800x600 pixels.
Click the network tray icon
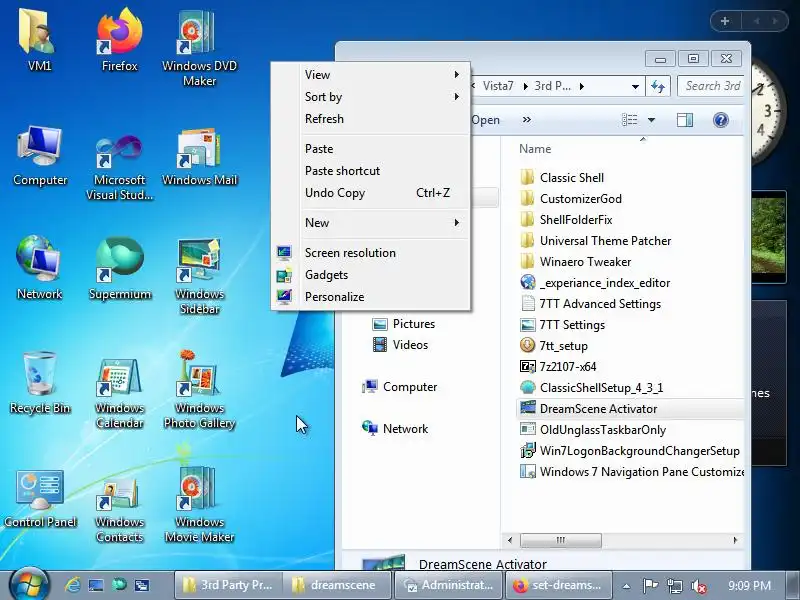tap(674, 586)
